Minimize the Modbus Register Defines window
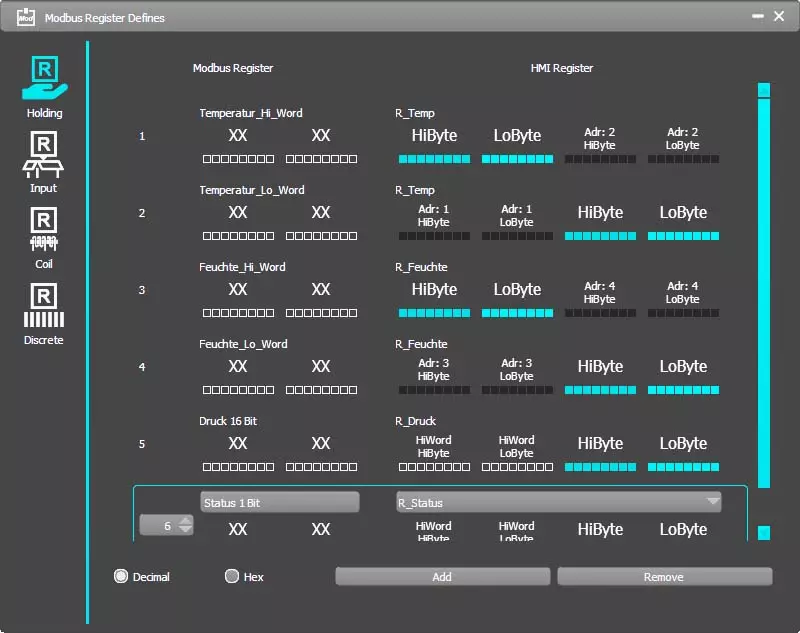 tap(758, 17)
